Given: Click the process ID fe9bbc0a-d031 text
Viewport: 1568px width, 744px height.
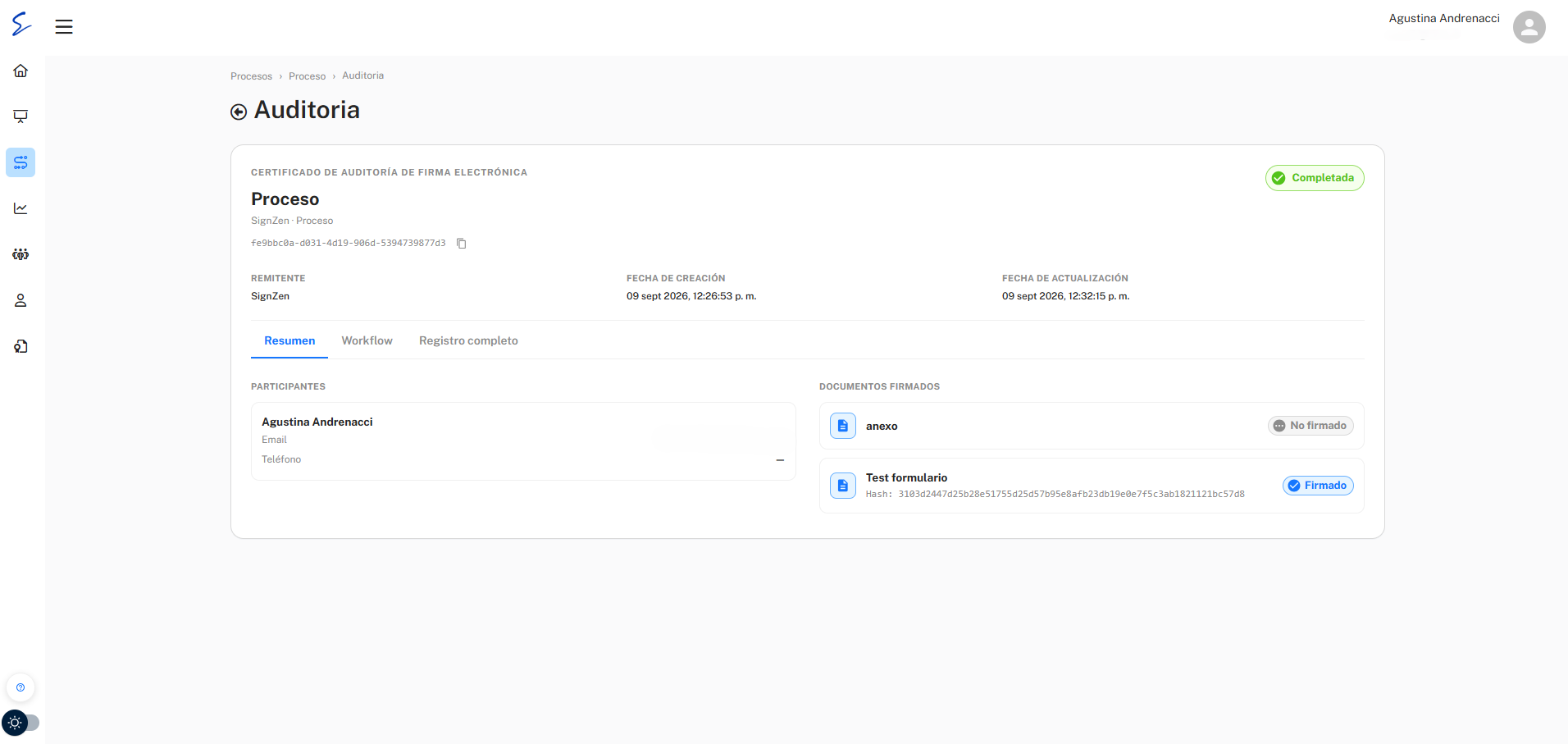Looking at the screenshot, I should click(x=349, y=244).
